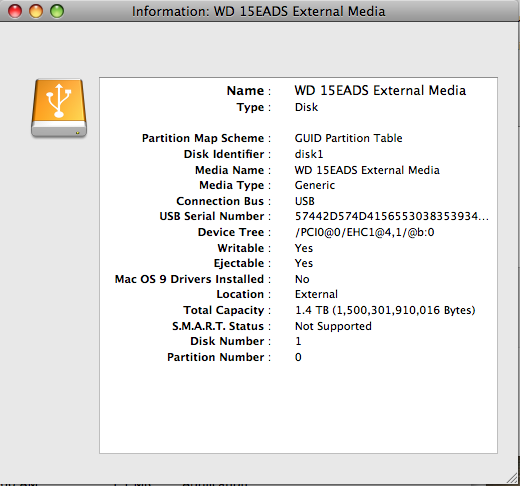Click the Partition Number value '0'

(x=298, y=357)
